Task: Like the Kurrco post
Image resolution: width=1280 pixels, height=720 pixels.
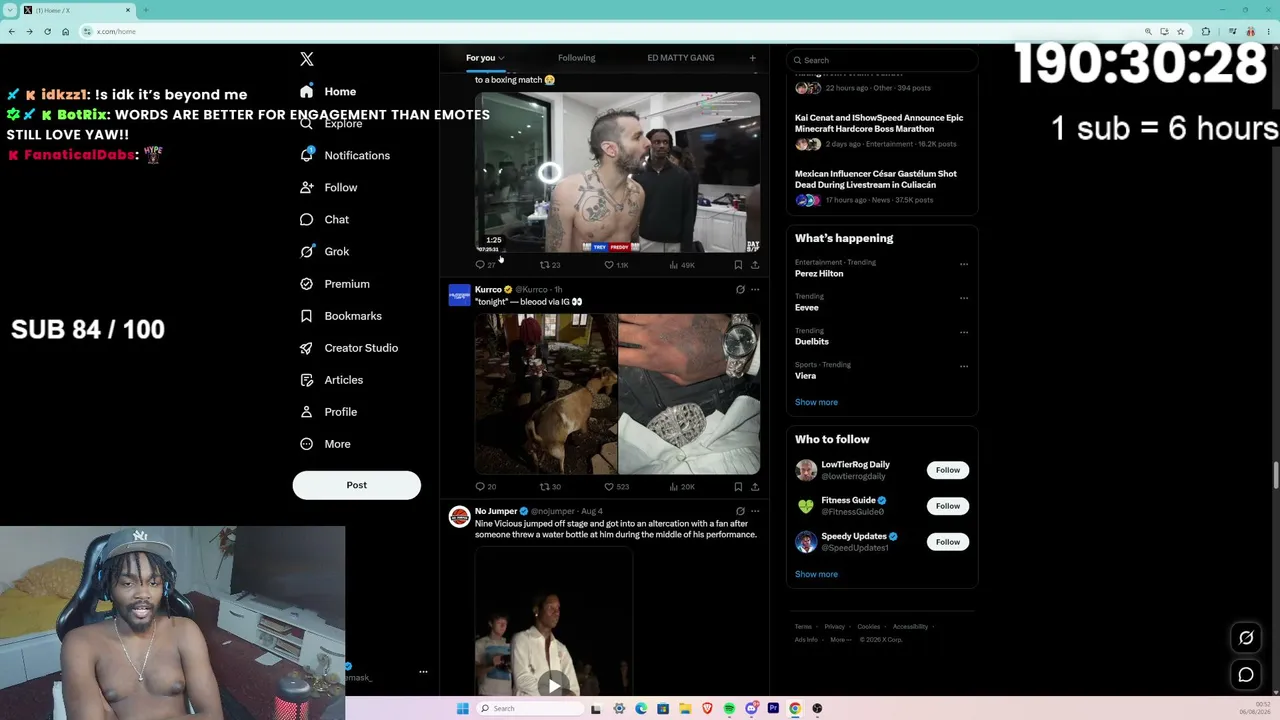Action: [x=616, y=487]
